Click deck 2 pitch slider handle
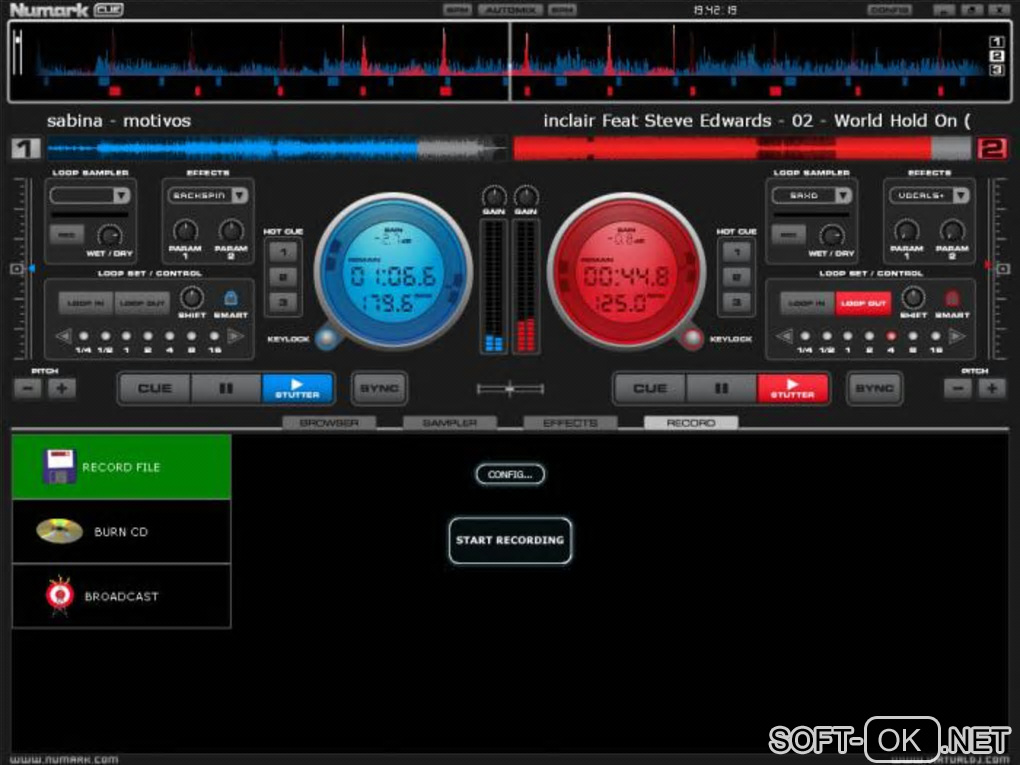The width and height of the screenshot is (1020, 765). click(x=1002, y=269)
